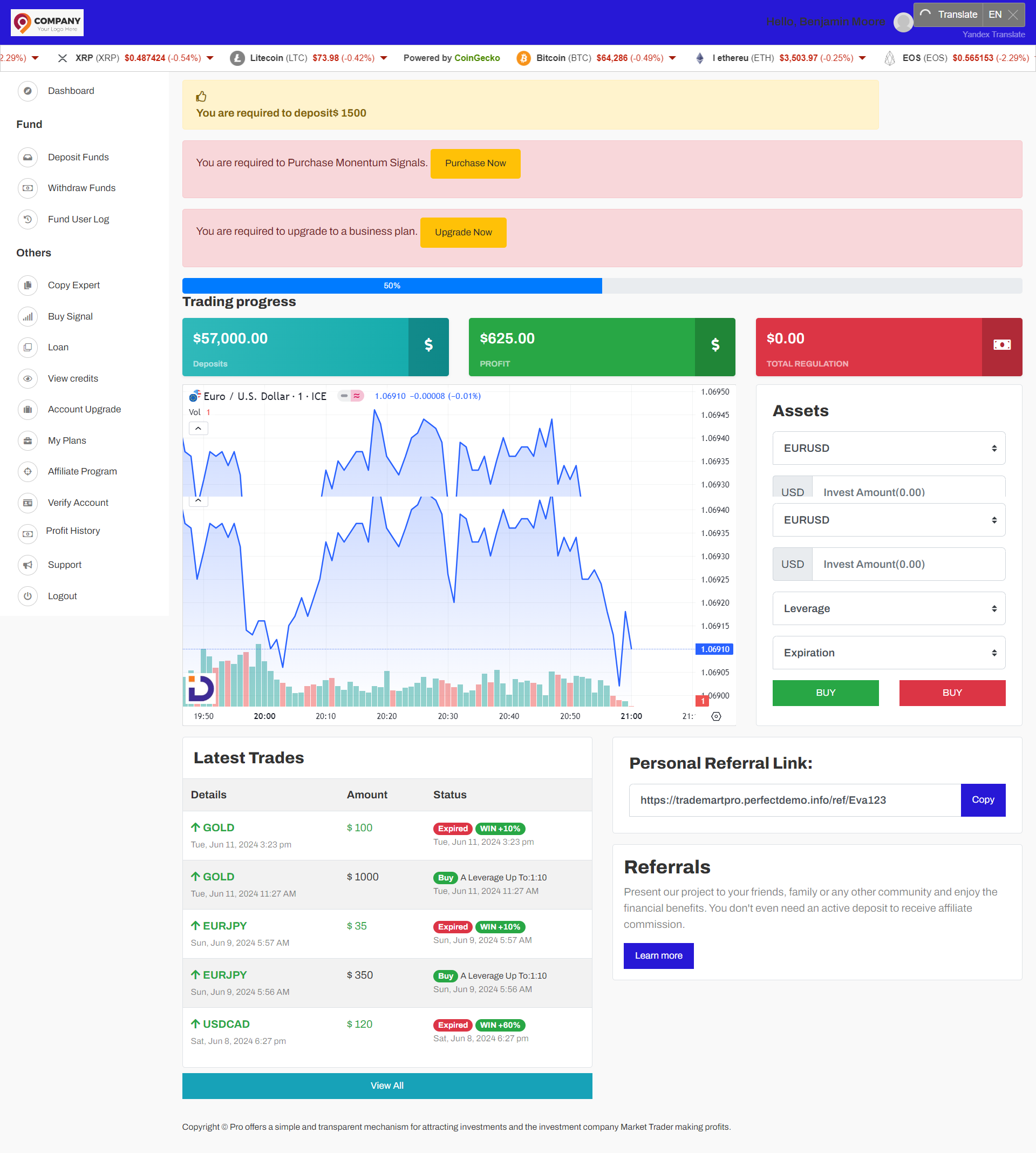Toggle the minus icon on the chart
The width and height of the screenshot is (1036, 1153).
coord(343,397)
